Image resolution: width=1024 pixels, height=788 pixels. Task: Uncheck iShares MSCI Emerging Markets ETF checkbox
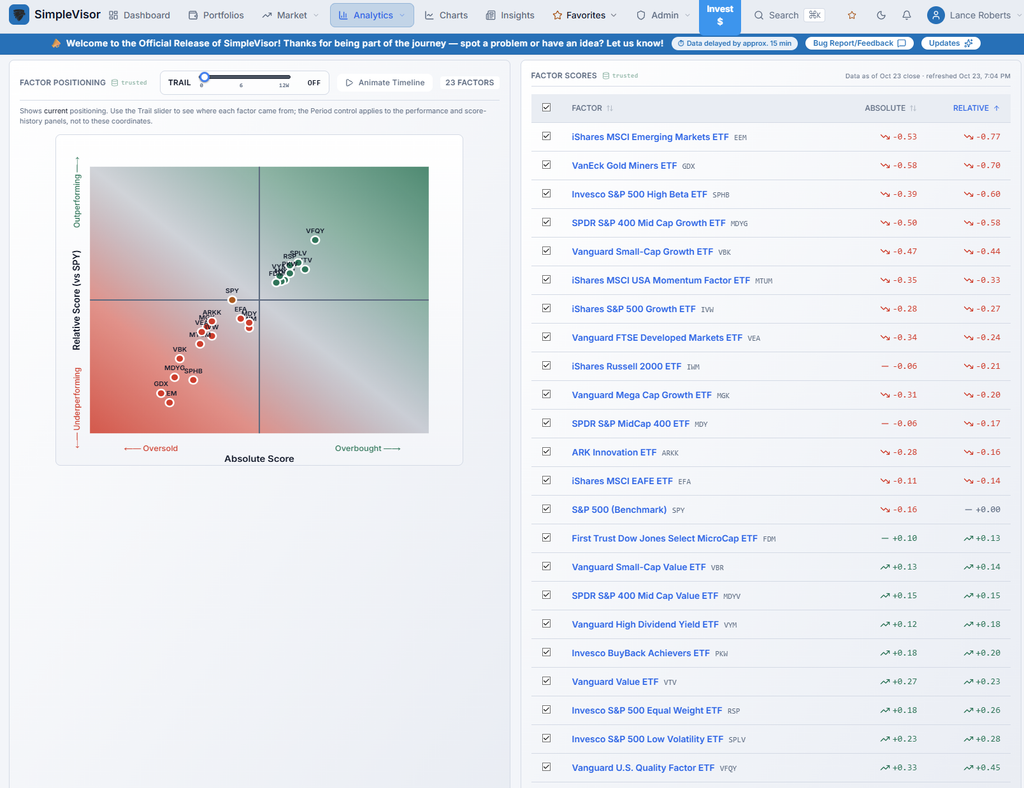coord(547,136)
